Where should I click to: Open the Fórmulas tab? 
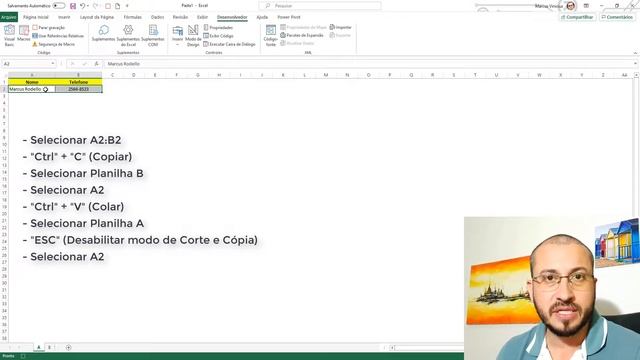[x=133, y=17]
